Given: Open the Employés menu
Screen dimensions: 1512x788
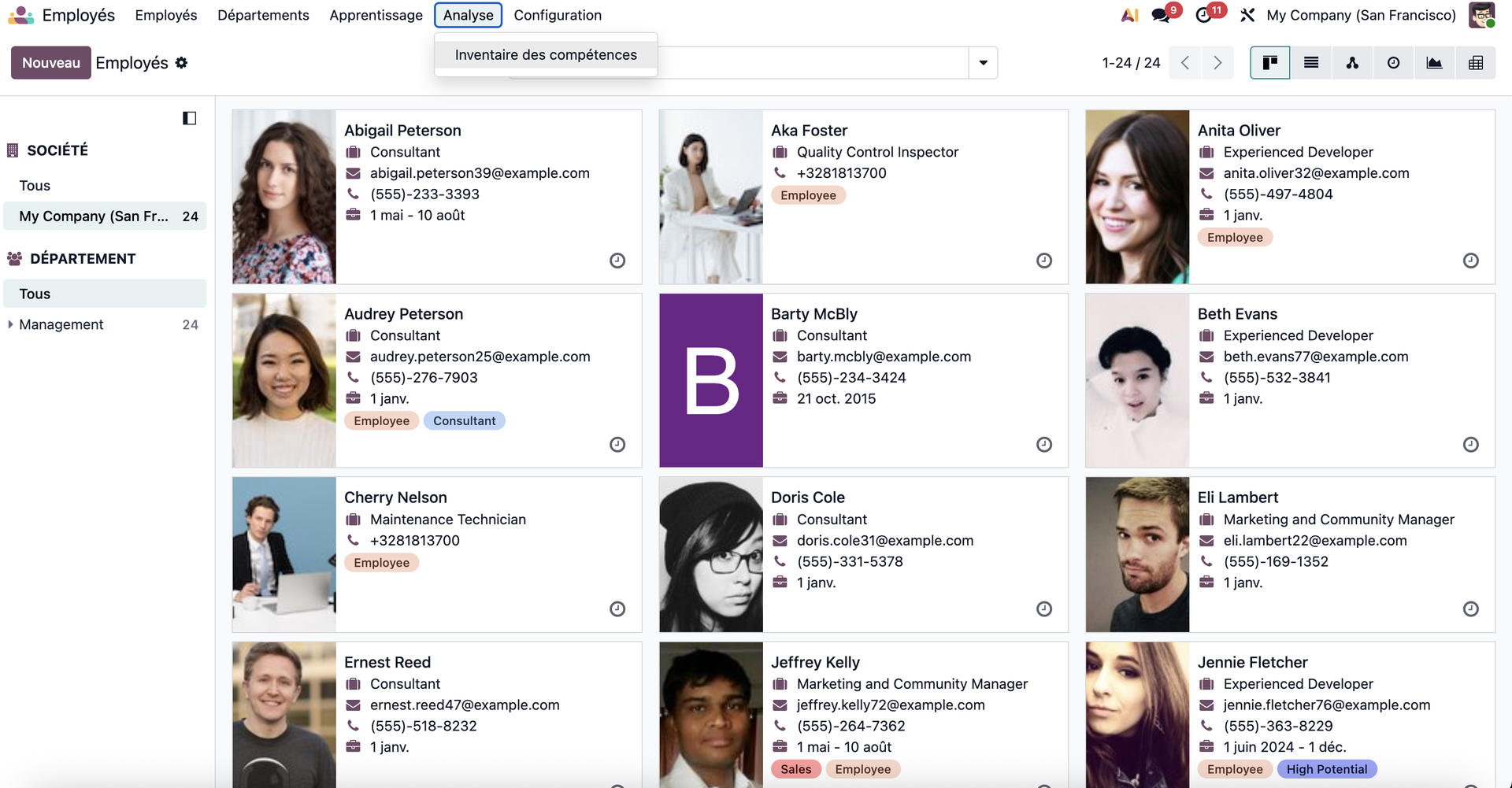Looking at the screenshot, I should point(166,15).
